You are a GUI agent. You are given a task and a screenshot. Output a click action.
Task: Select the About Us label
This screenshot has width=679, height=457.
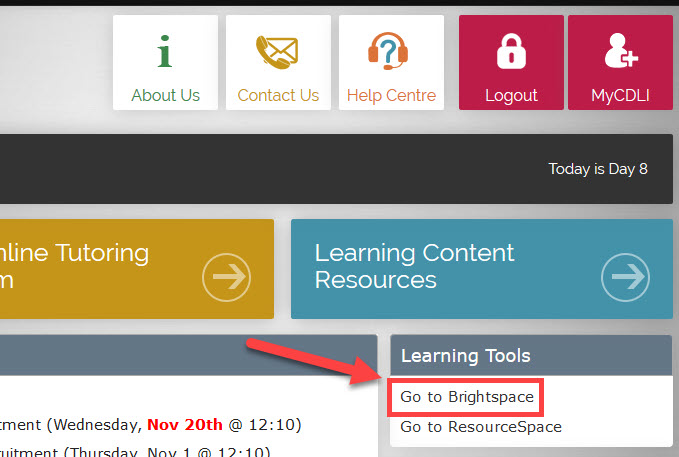point(165,95)
